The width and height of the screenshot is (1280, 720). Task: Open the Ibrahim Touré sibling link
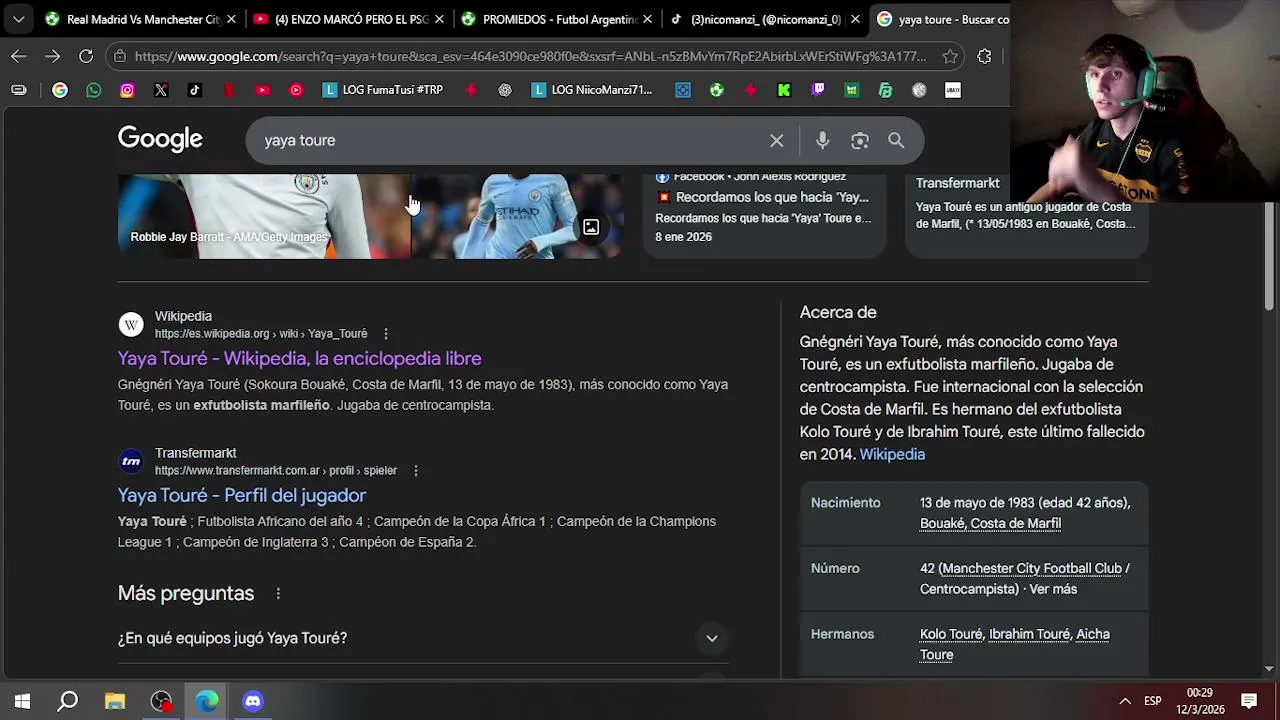click(x=1029, y=635)
